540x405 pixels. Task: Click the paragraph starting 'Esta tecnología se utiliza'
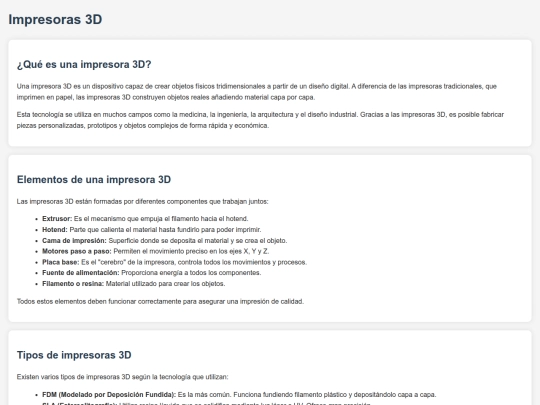260,120
